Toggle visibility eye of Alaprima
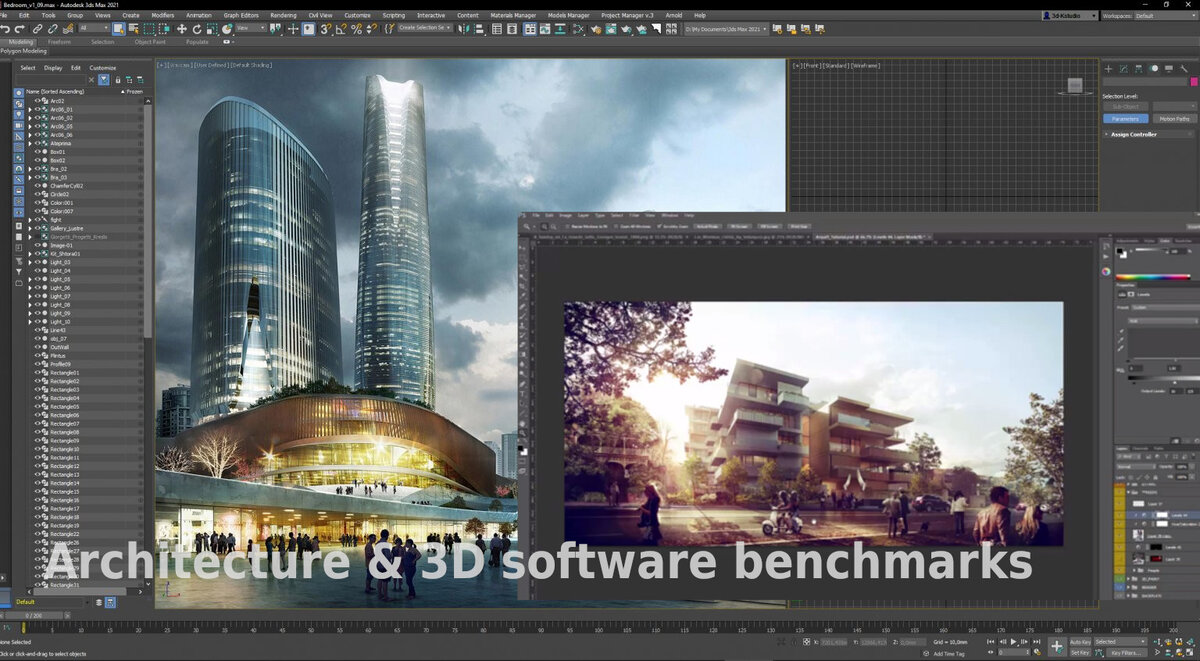Screen dimensions: 1200x661 point(37,143)
